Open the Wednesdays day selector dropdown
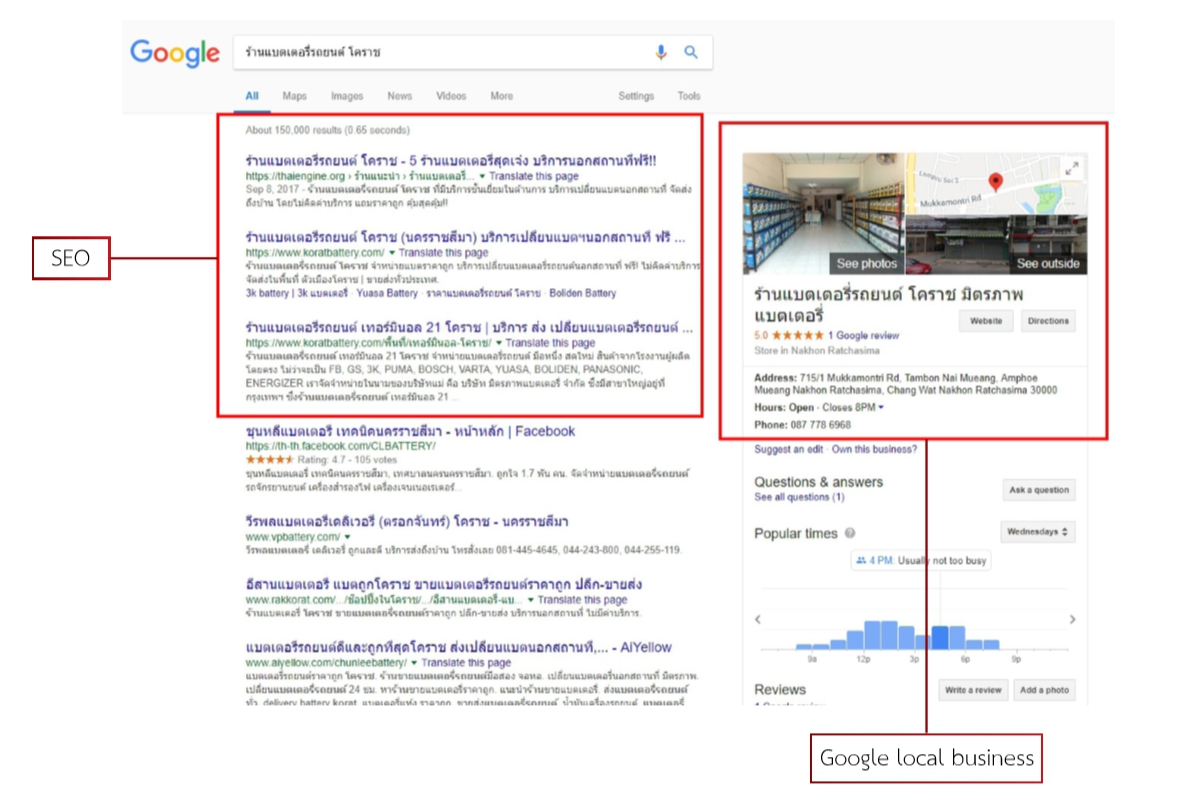The height and width of the screenshot is (810, 1200). pyautogui.click(x=1038, y=532)
